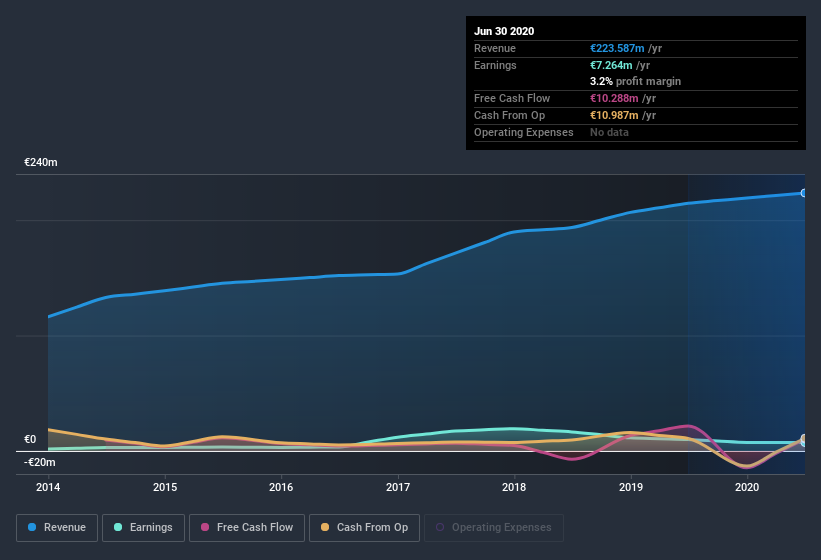Screen dimensions: 821x560
Task: Click the pink Free Cash Flow dot
Action: coord(205,527)
